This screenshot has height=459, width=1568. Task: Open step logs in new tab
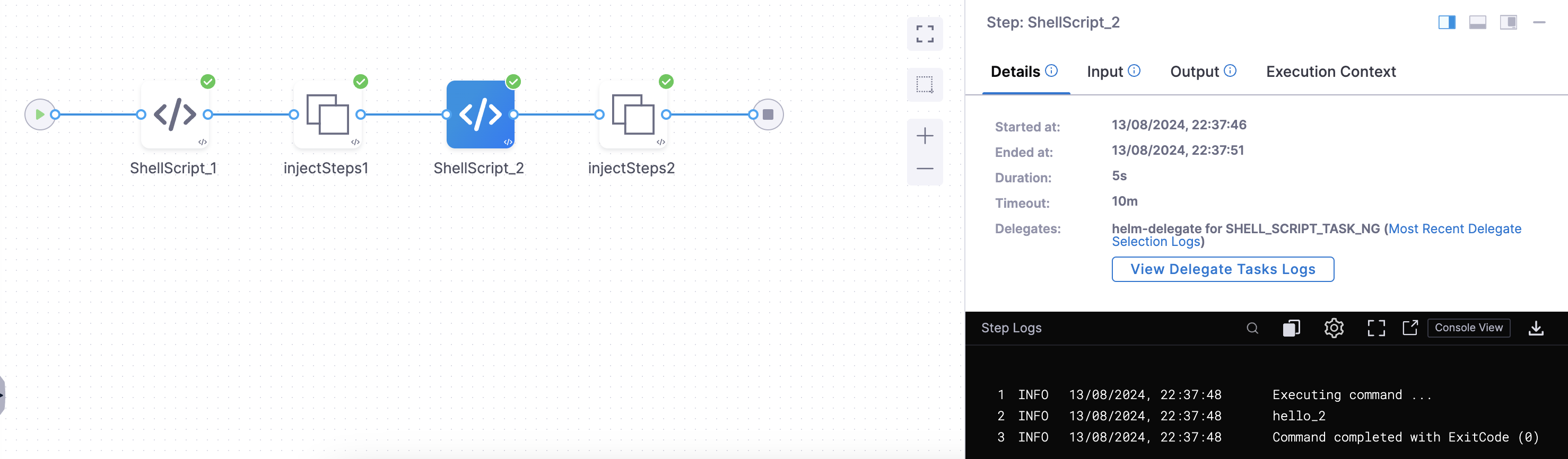click(1410, 328)
